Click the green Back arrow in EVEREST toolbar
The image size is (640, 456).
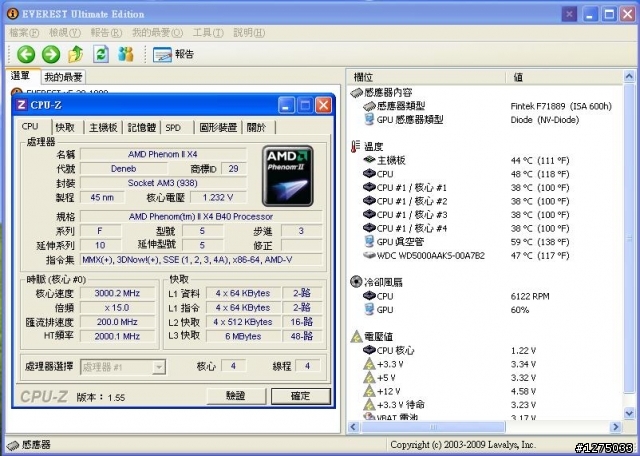26,54
